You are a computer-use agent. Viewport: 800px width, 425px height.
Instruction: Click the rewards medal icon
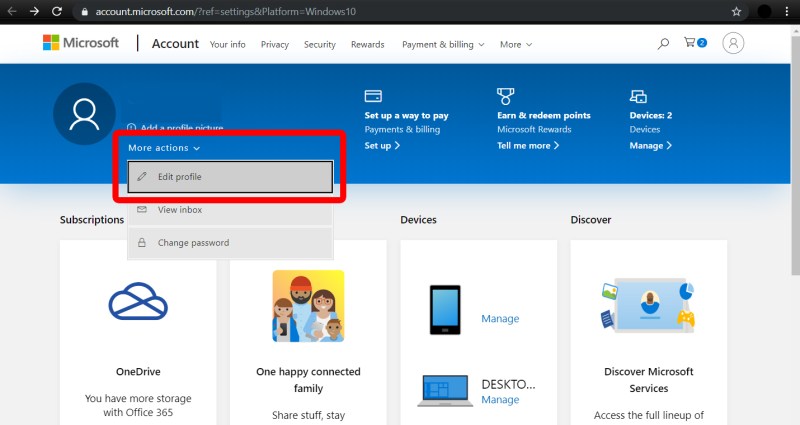[x=505, y=96]
